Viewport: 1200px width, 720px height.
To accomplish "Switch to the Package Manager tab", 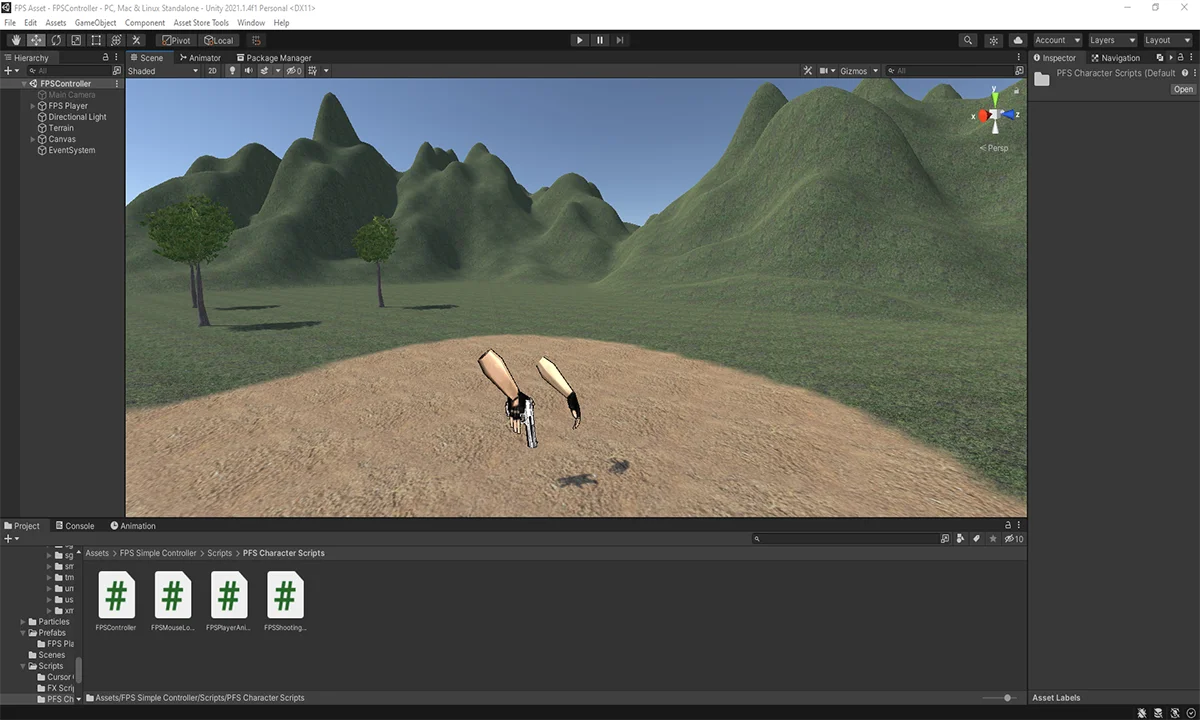I will (274, 58).
